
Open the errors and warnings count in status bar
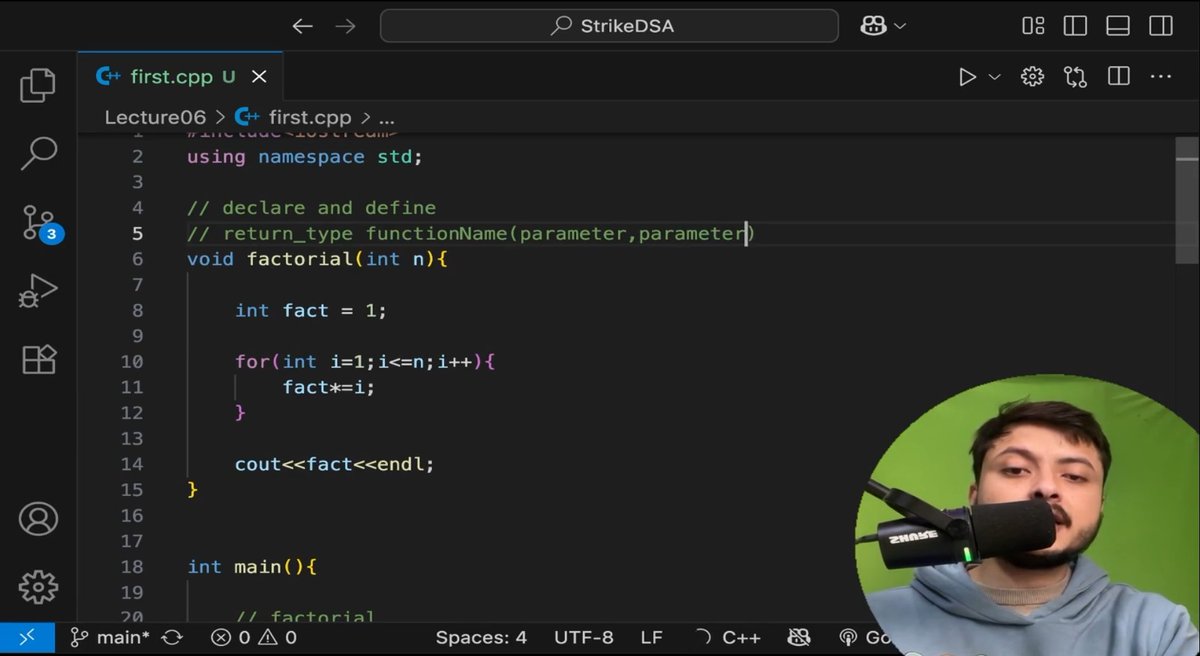click(x=254, y=637)
